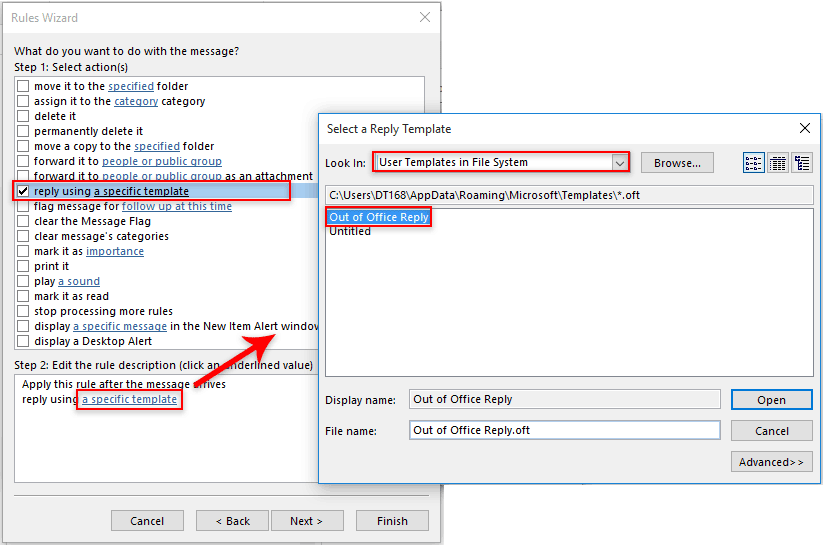This screenshot has width=825, height=546.
Task: Close the Rules Wizard window
Action: [x=425, y=17]
